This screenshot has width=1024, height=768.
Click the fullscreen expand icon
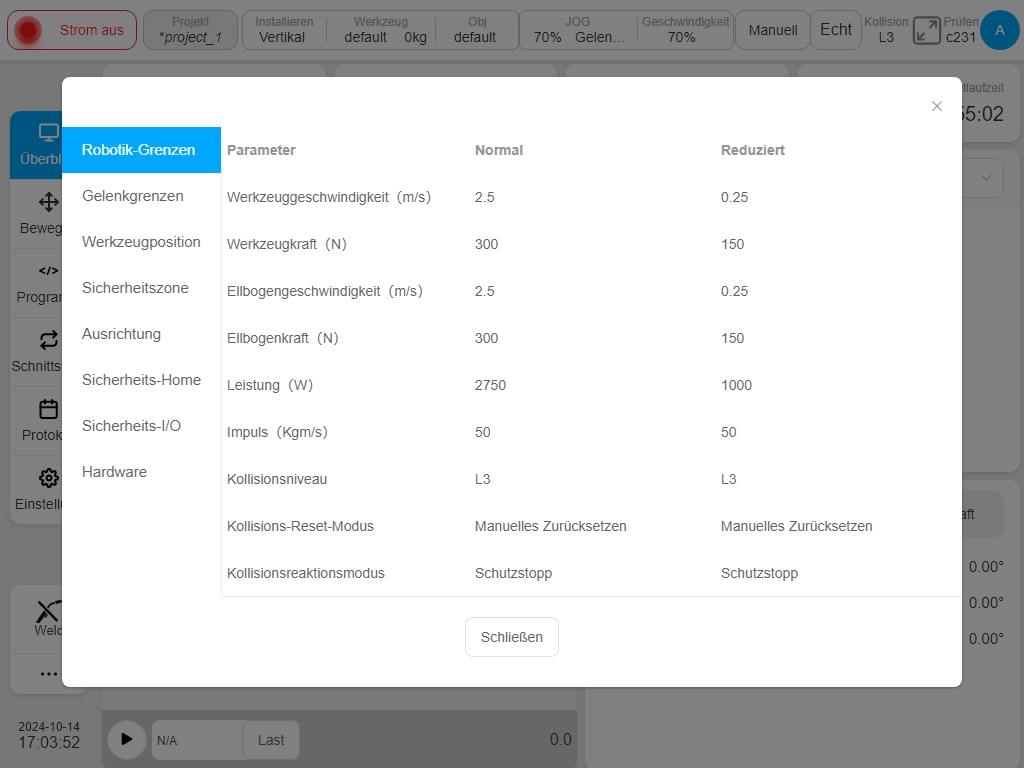coord(926,31)
